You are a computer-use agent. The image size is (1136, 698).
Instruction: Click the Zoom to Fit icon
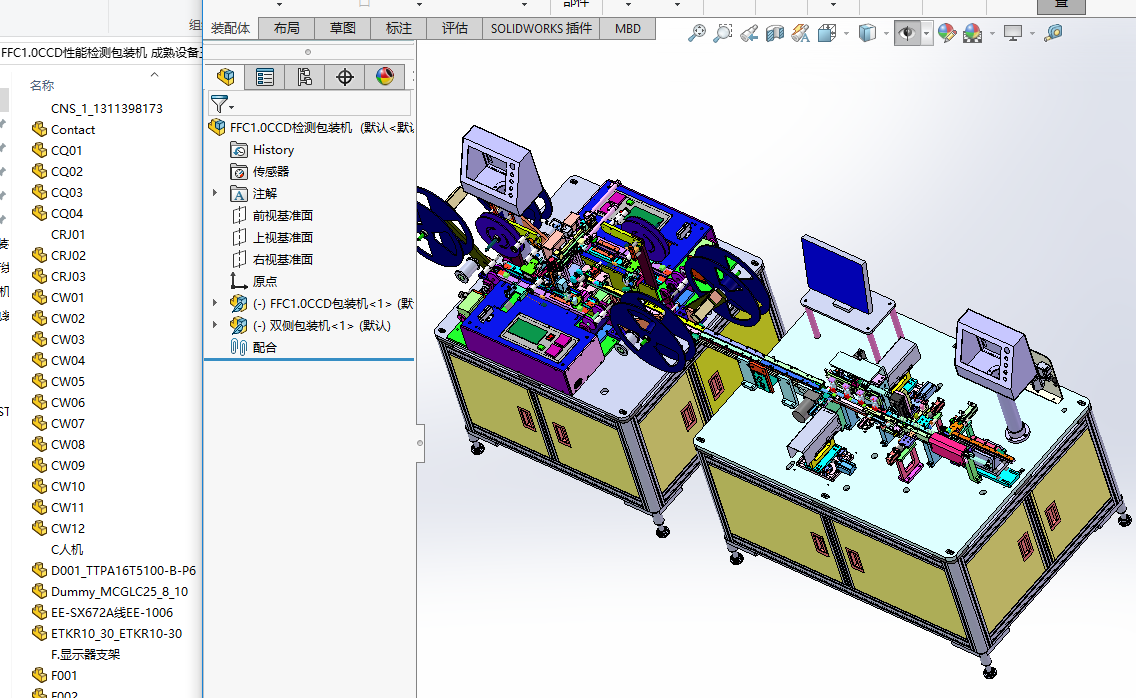point(697,33)
